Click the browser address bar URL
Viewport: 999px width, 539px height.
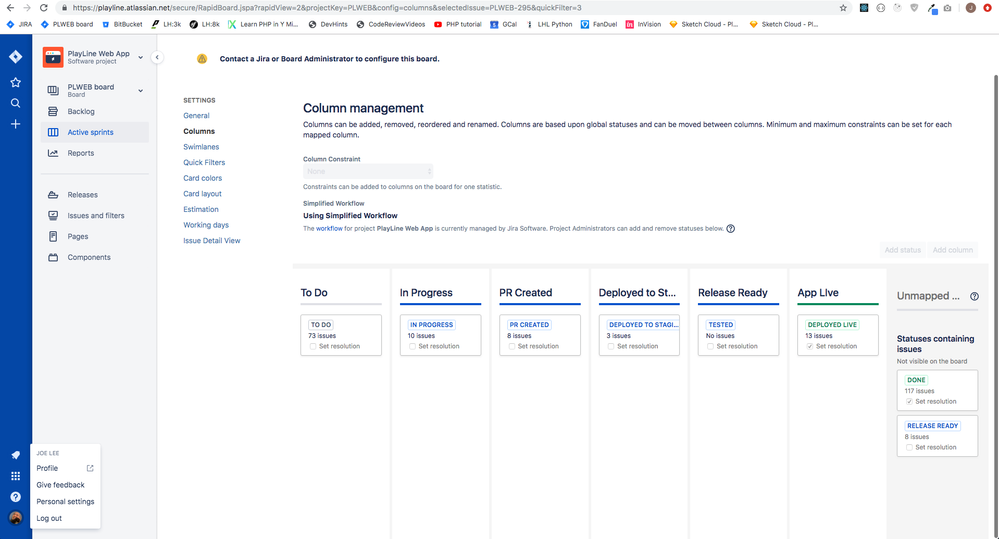(327, 8)
